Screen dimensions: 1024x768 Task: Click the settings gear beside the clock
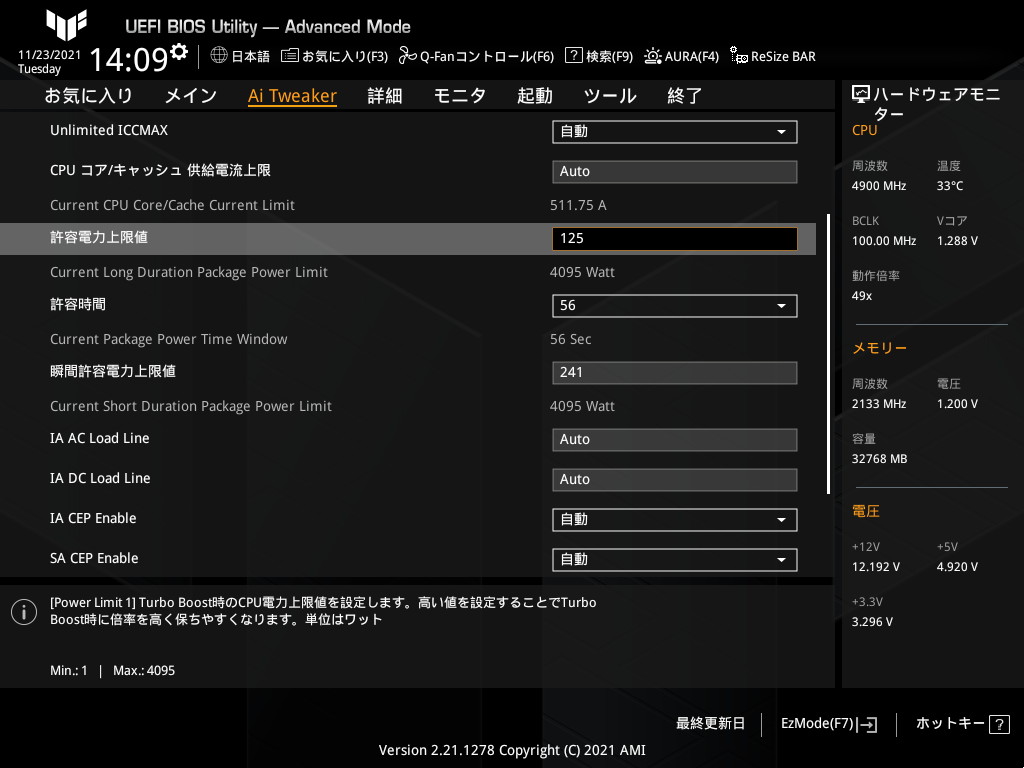pos(179,51)
